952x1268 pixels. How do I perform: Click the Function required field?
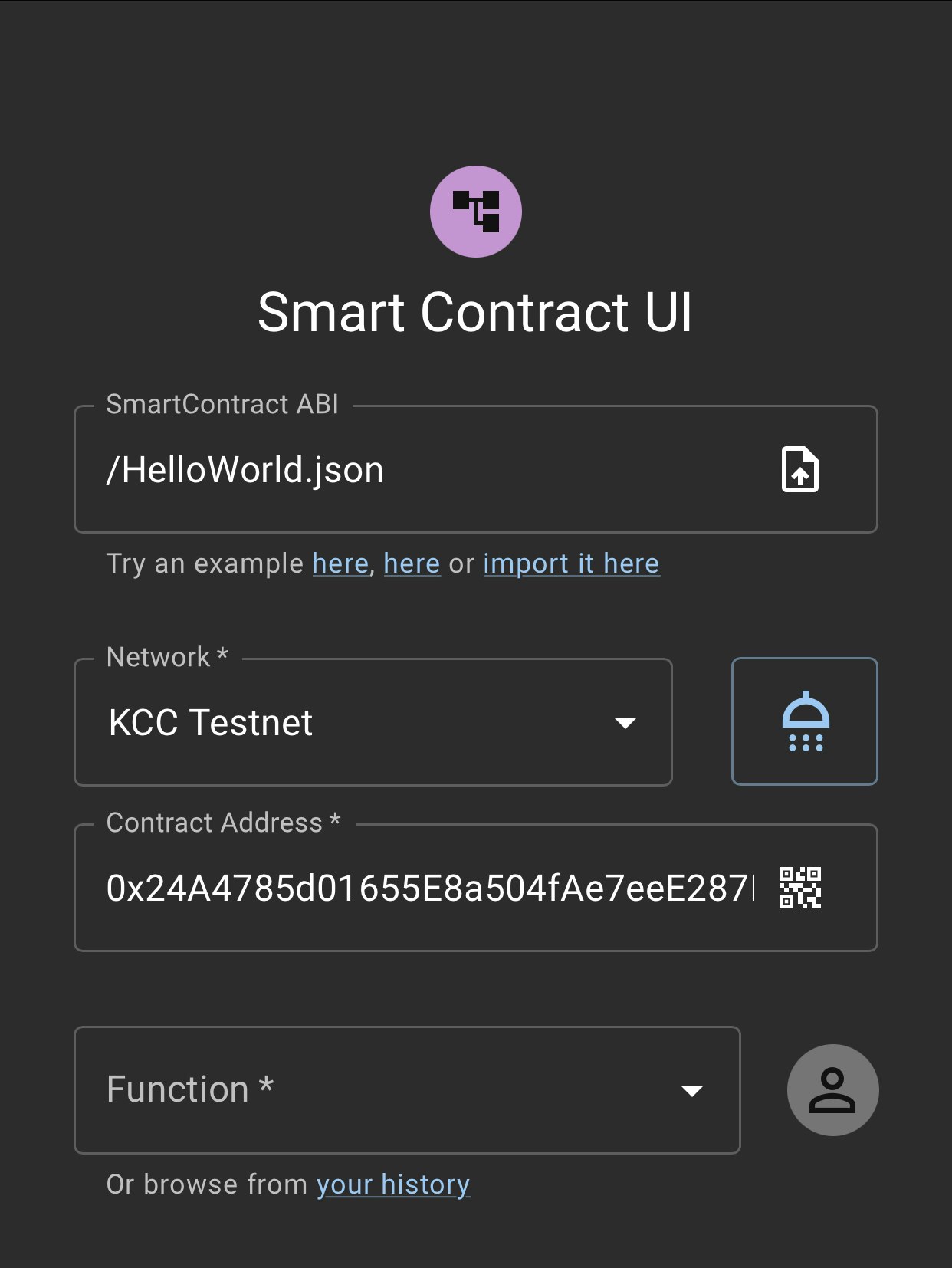click(406, 1091)
